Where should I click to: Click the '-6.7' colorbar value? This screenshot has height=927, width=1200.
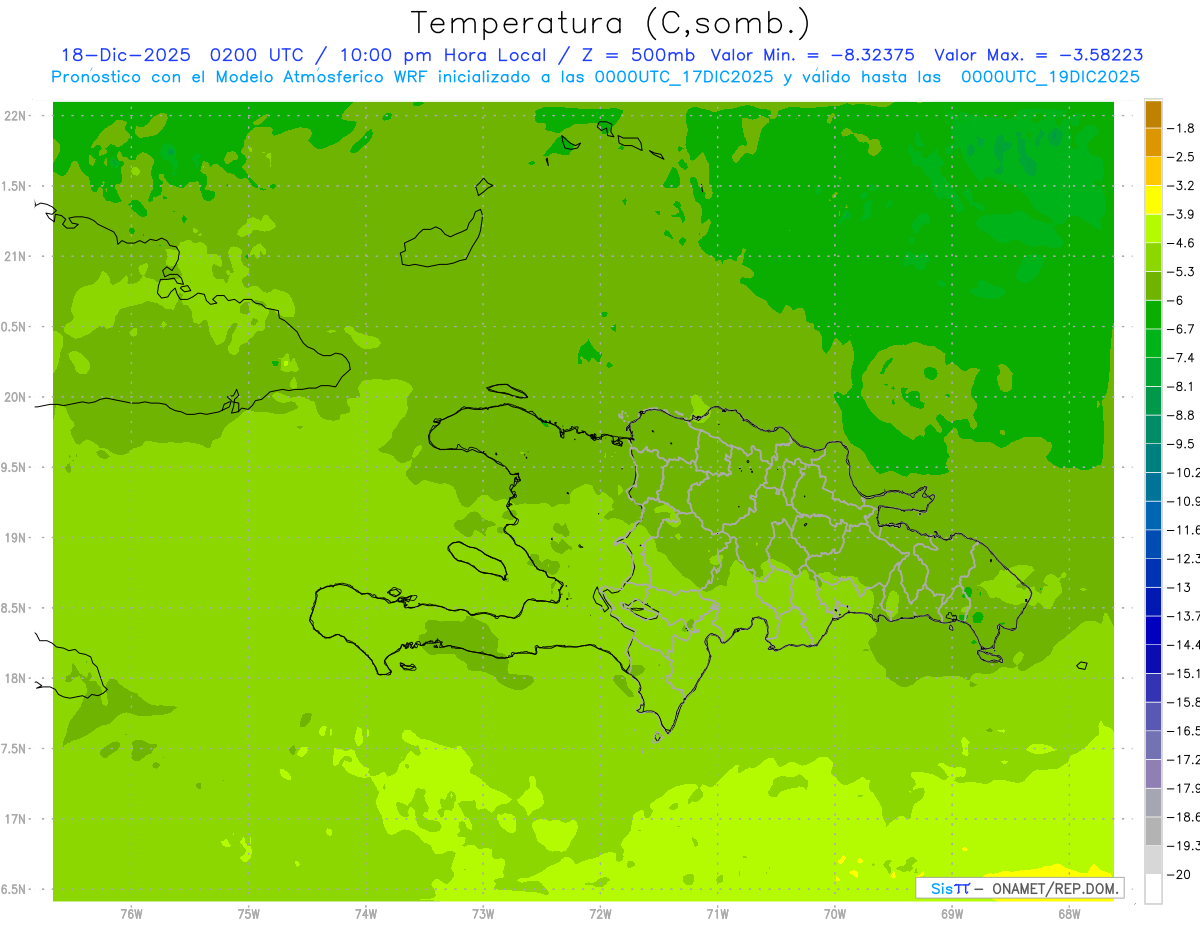(x=1181, y=329)
